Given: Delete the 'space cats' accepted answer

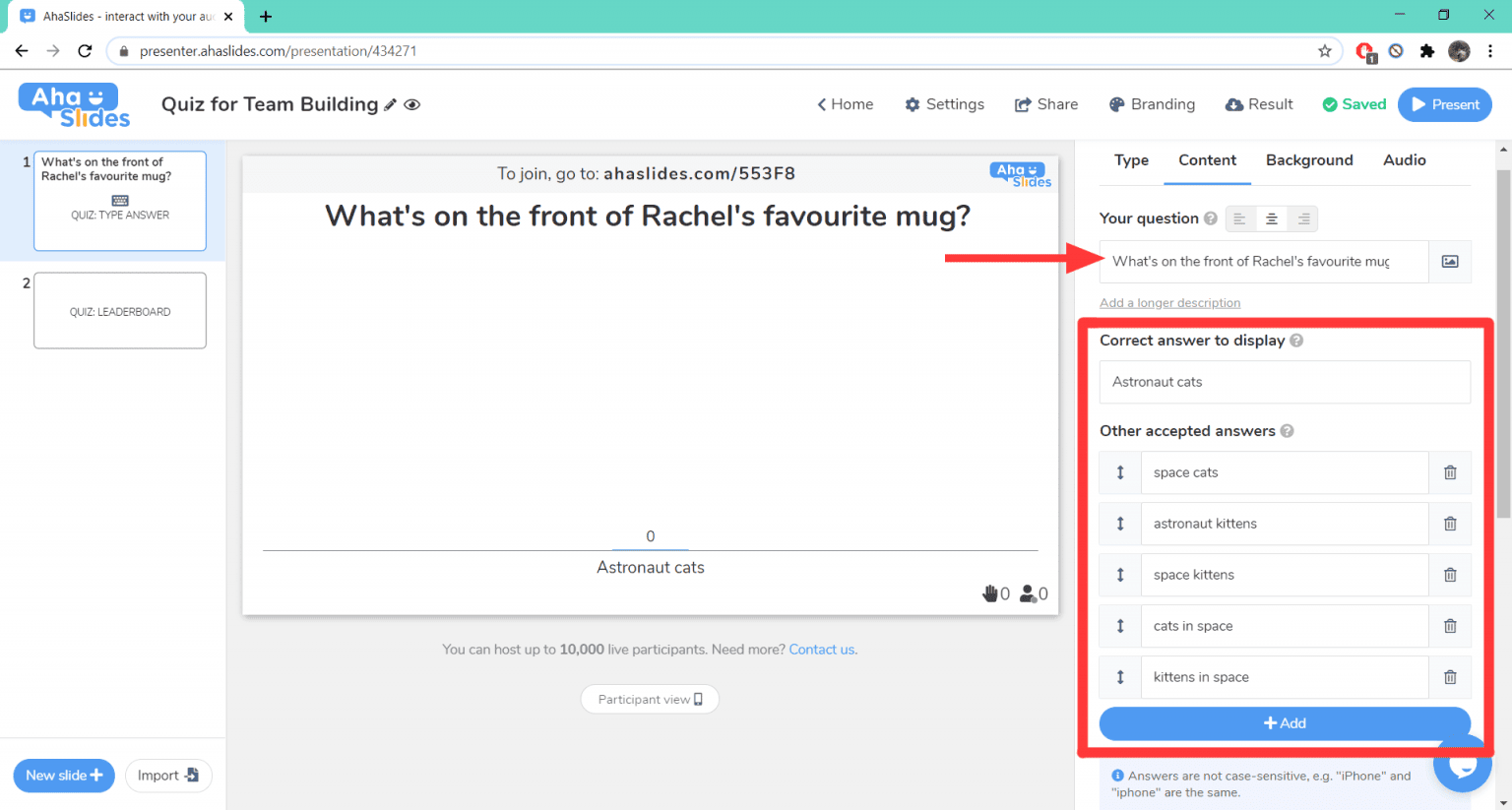Looking at the screenshot, I should tap(1450, 472).
